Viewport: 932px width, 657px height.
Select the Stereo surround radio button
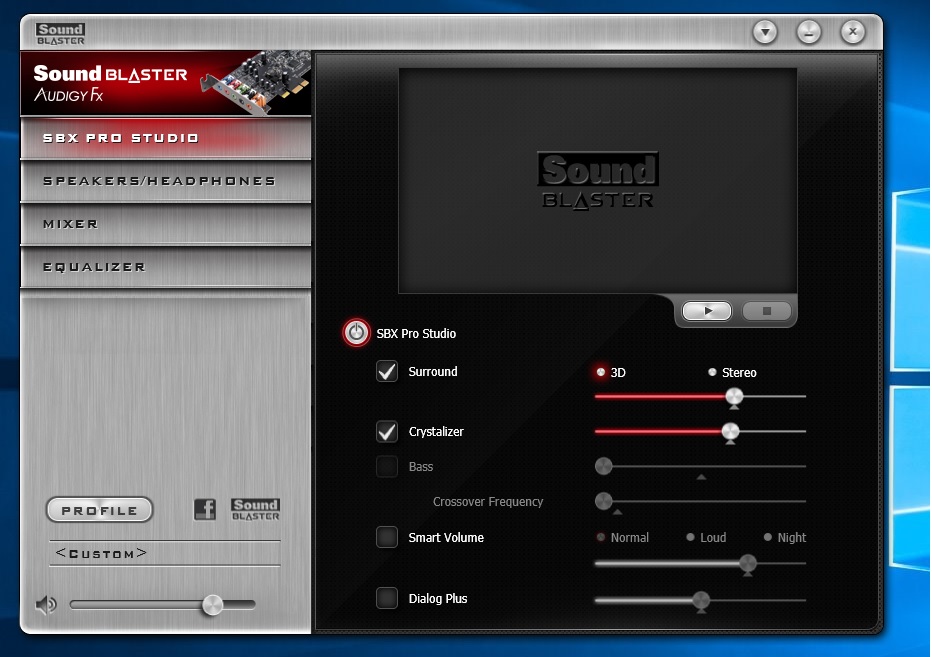coord(712,372)
